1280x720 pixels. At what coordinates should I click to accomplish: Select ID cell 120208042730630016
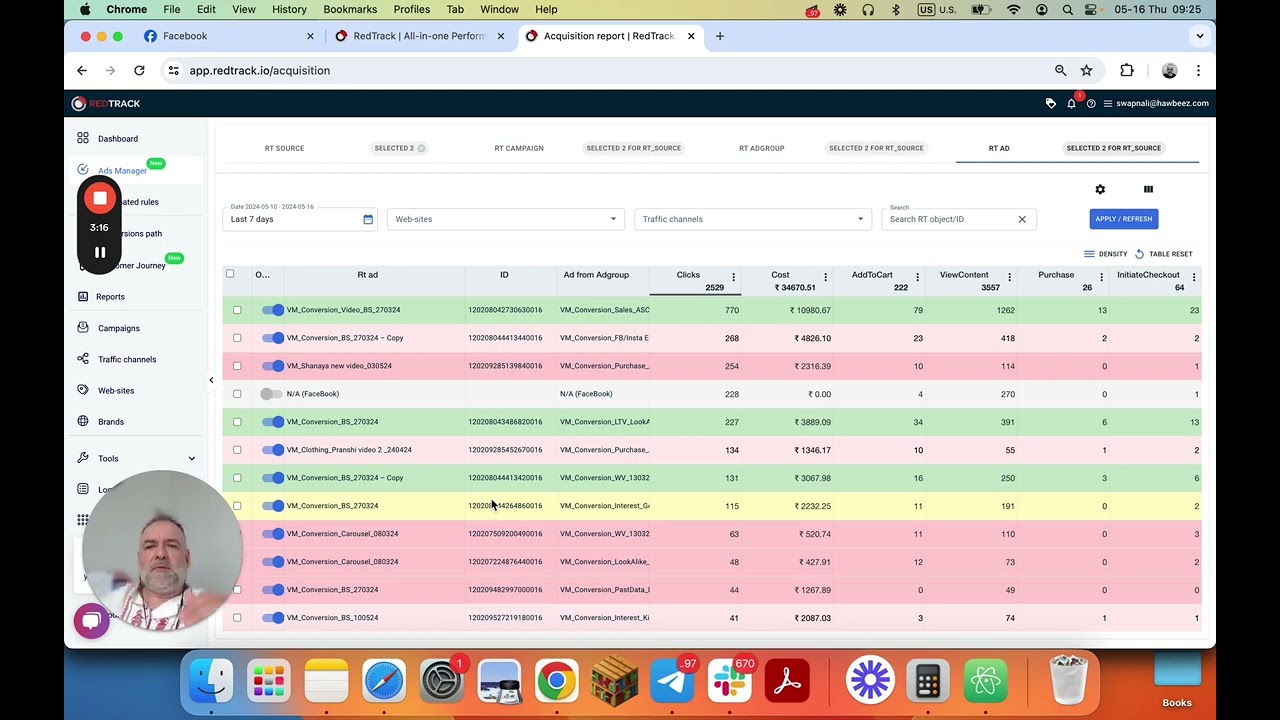(505, 310)
